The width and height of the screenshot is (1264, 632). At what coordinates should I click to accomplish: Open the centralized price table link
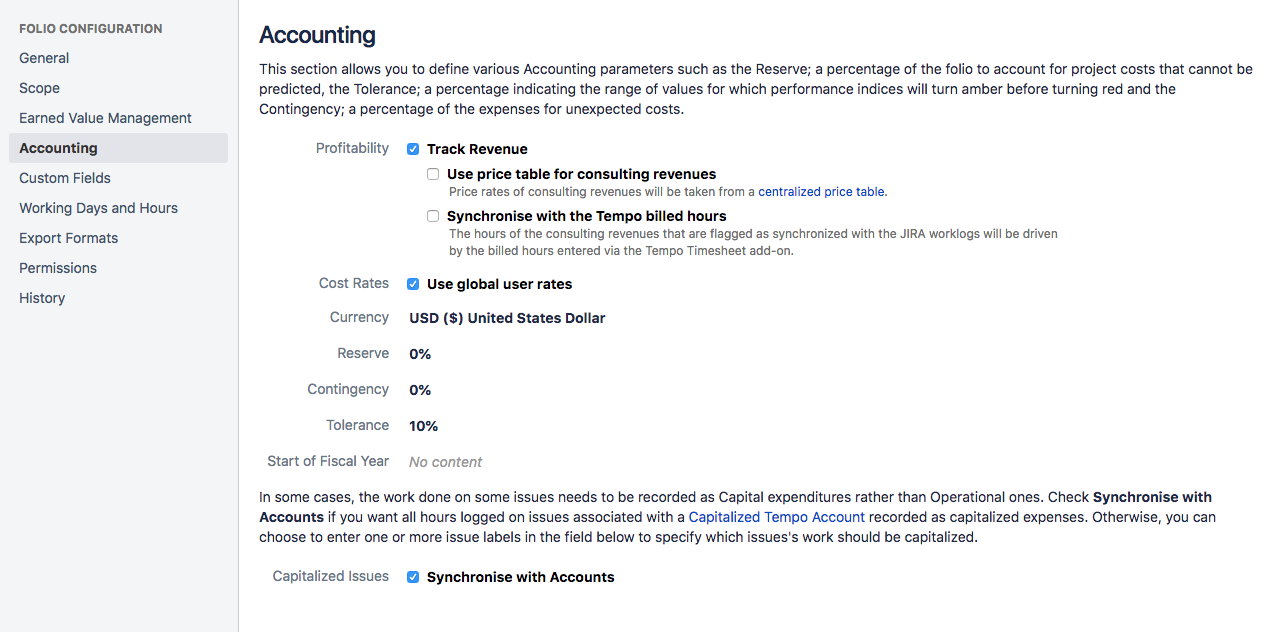820,191
